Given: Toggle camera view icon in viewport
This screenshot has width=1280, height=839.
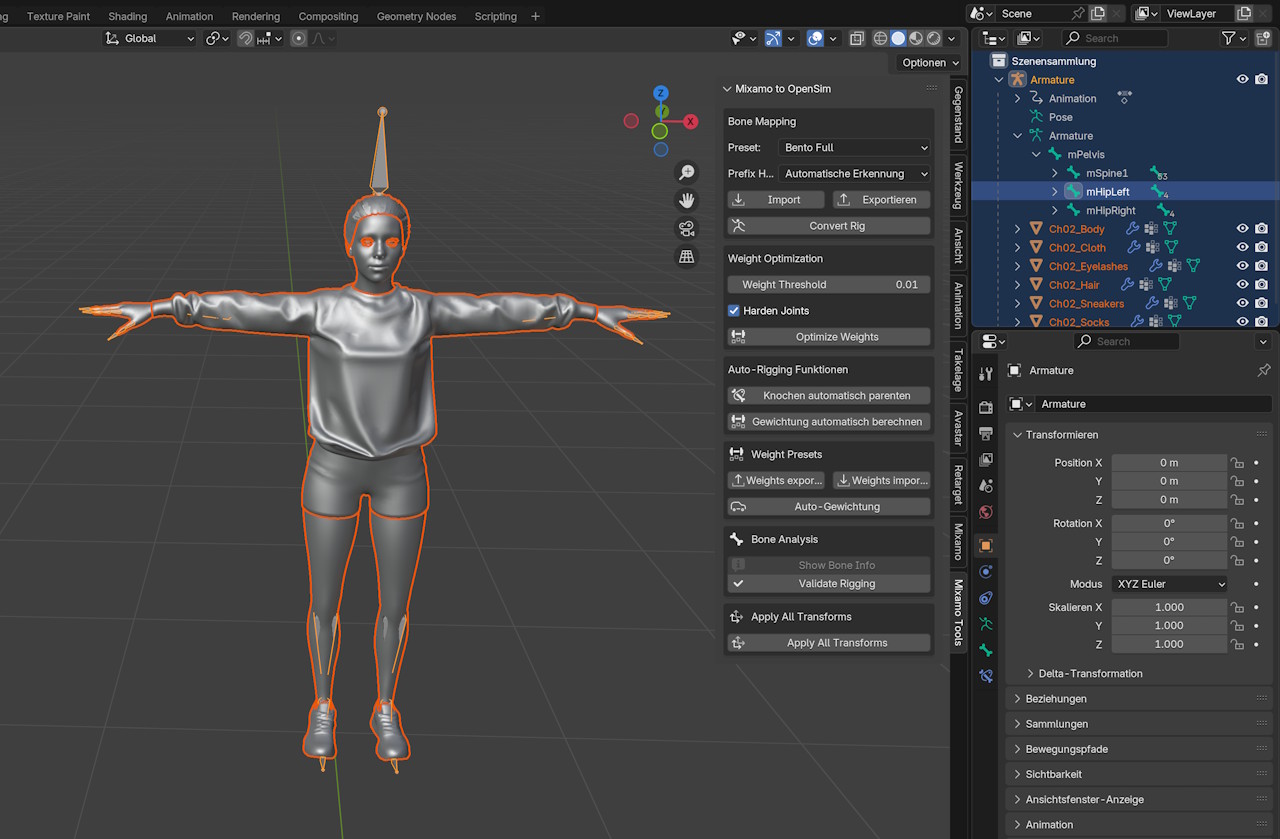Looking at the screenshot, I should pyautogui.click(x=686, y=228).
